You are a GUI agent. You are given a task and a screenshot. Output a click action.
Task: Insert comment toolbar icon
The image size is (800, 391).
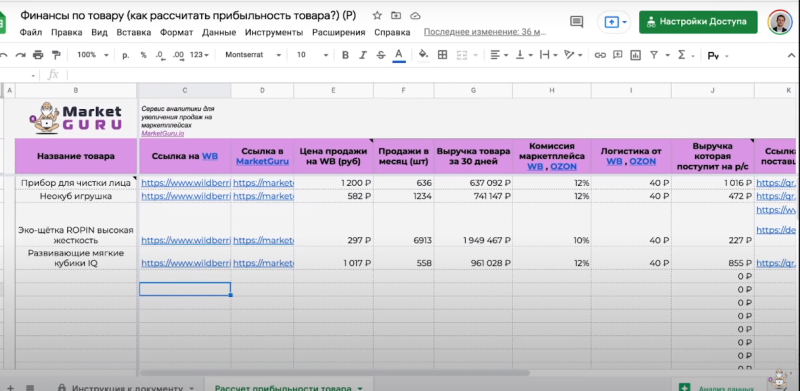(x=618, y=55)
